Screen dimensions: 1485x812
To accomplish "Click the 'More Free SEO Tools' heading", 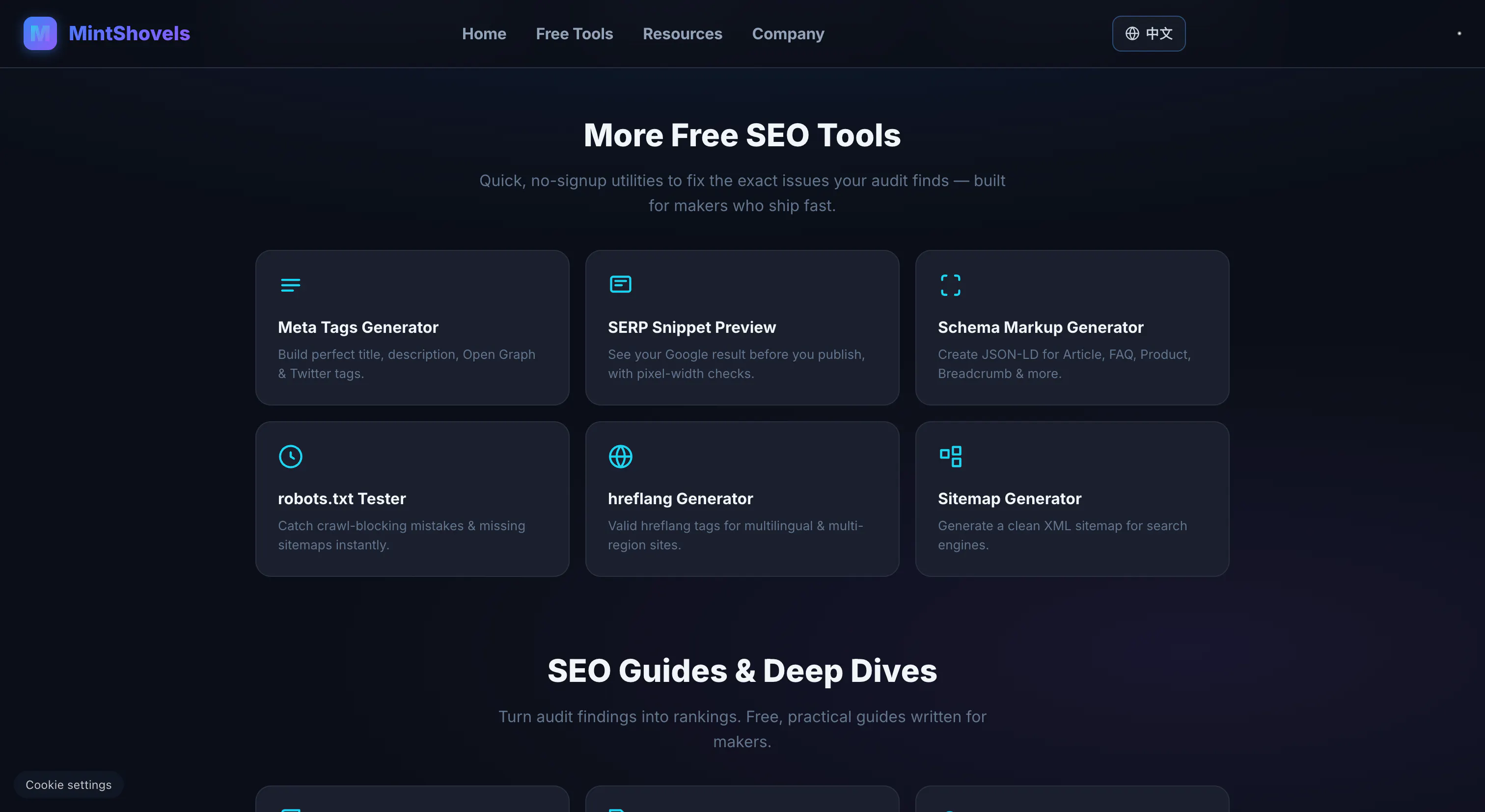I will tap(742, 135).
